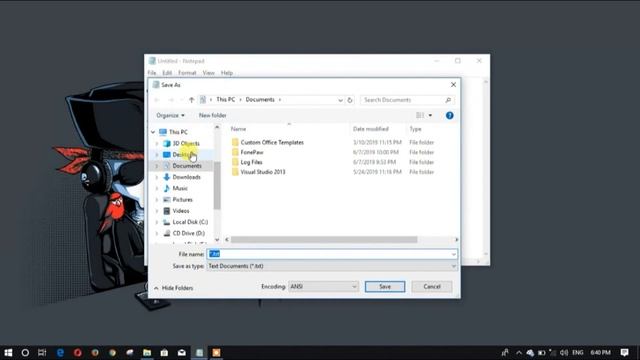
Task: Close the Save As dialog
Action: 453,85
